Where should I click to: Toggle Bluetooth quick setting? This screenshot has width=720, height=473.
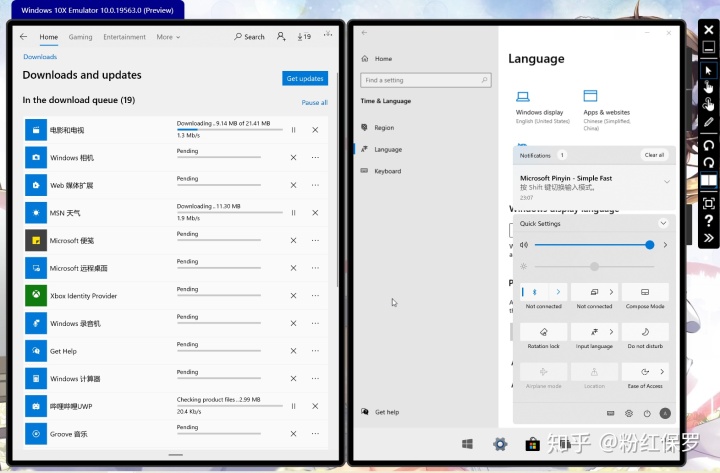pyautogui.click(x=534, y=292)
